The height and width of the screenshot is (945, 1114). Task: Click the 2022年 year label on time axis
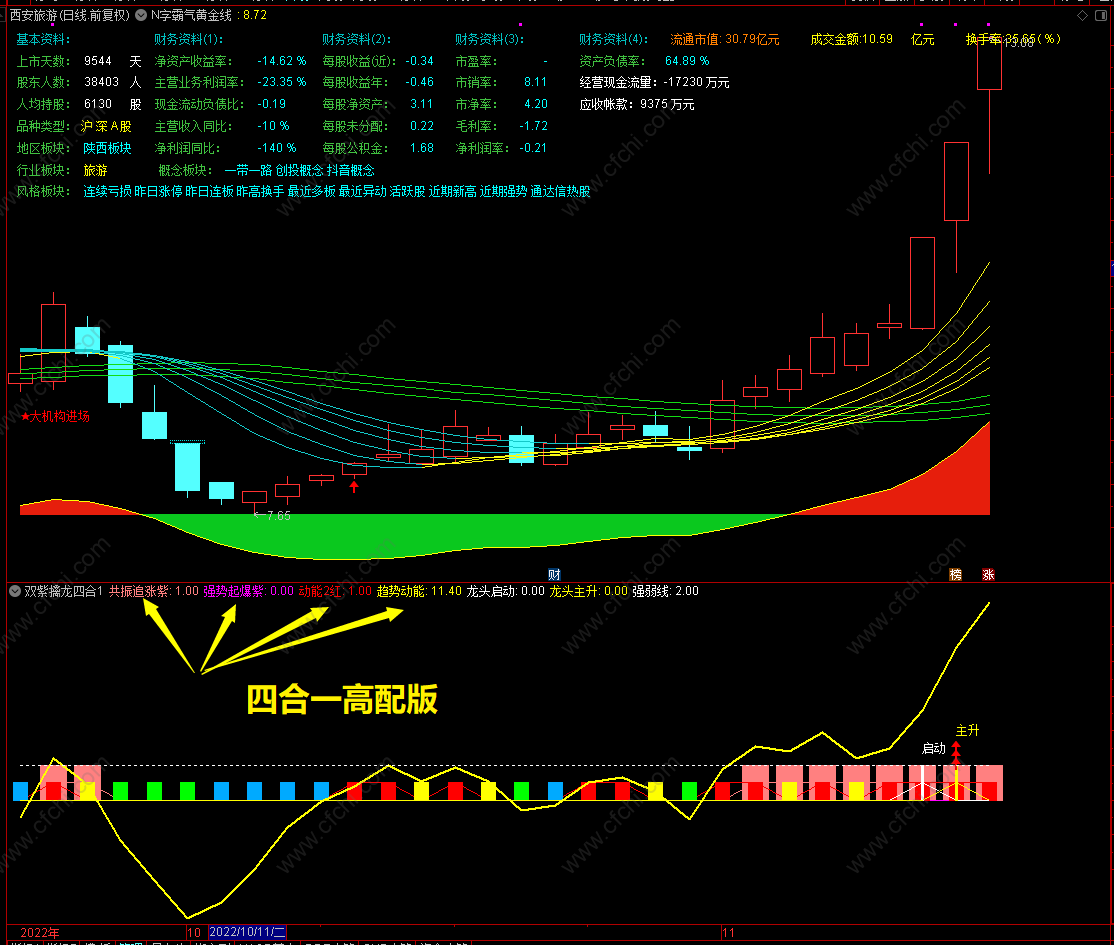(40, 932)
